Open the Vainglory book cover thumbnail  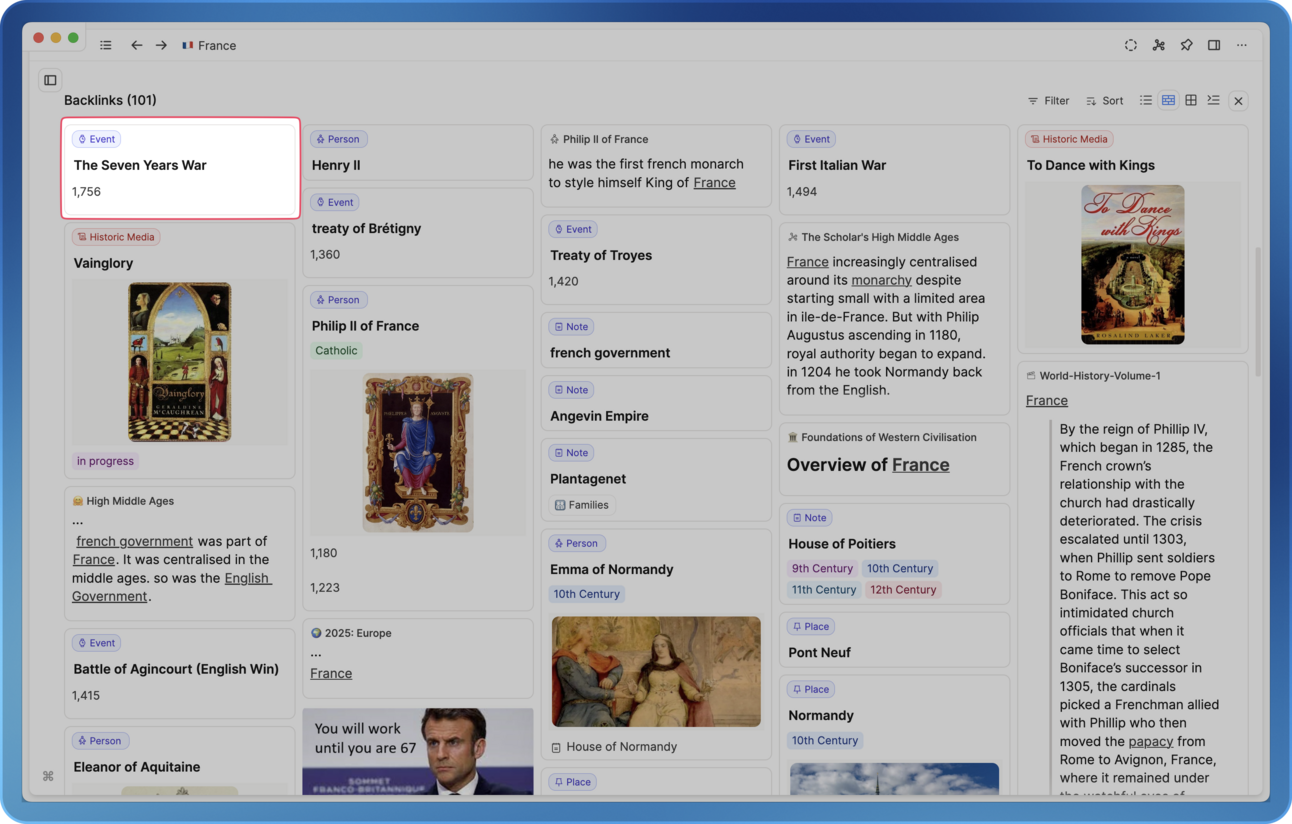point(179,362)
